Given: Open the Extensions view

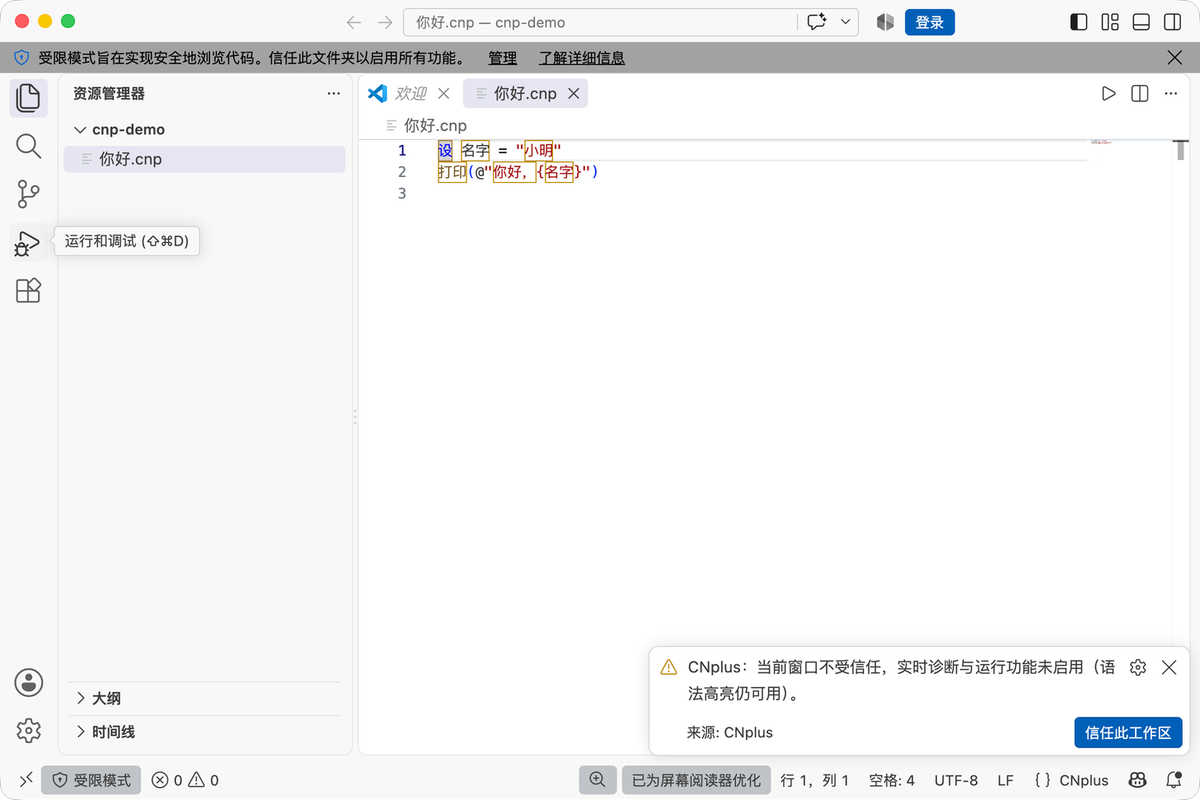Looking at the screenshot, I should 28,290.
